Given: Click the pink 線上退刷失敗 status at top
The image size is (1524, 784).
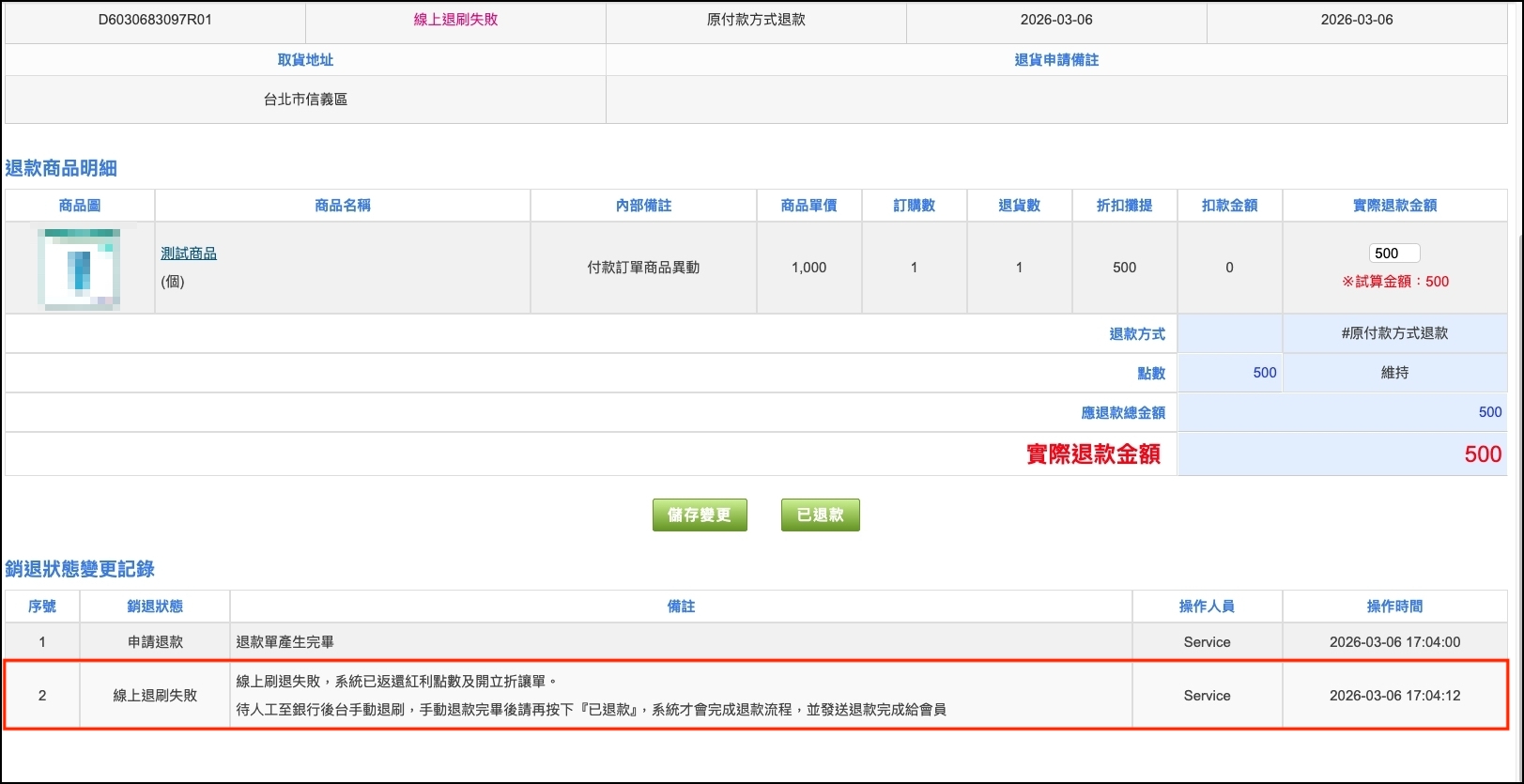Looking at the screenshot, I should pyautogui.click(x=455, y=20).
